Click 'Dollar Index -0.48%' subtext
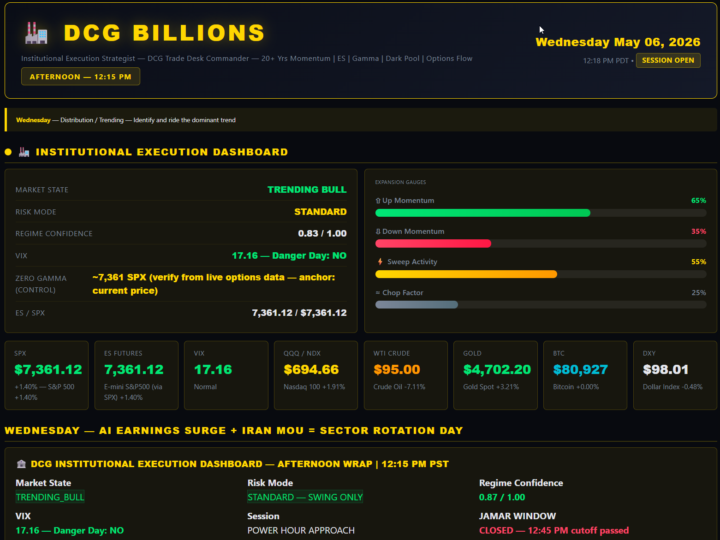Viewport: 720px width, 540px height. click(672, 387)
